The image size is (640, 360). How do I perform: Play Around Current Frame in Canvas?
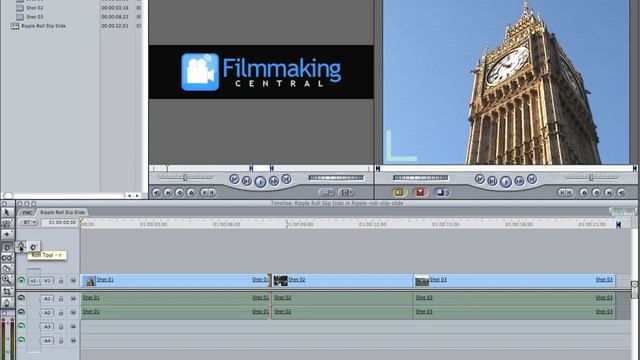click(x=519, y=181)
